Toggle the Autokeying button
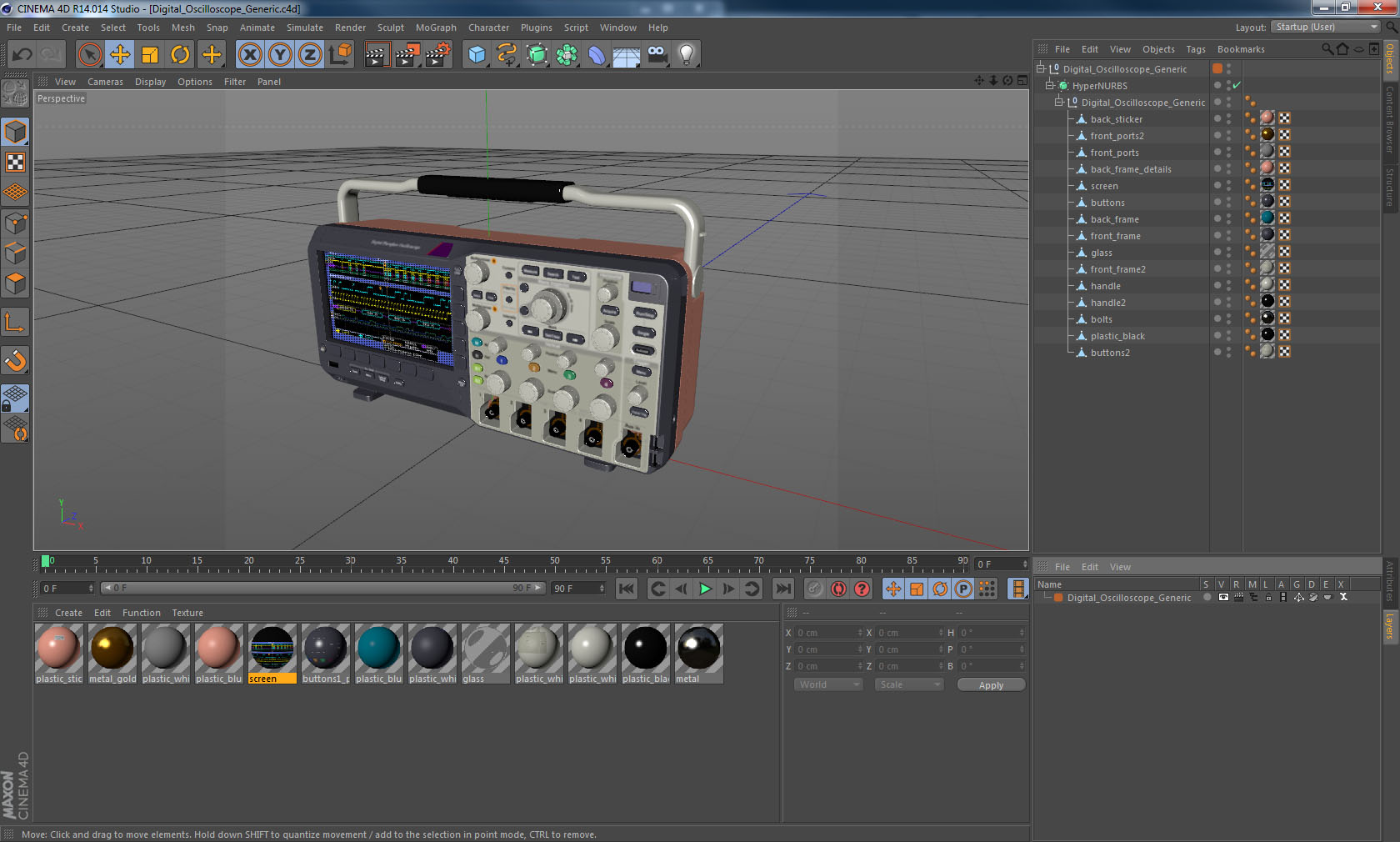Screen dimensions: 1400x842 838,589
